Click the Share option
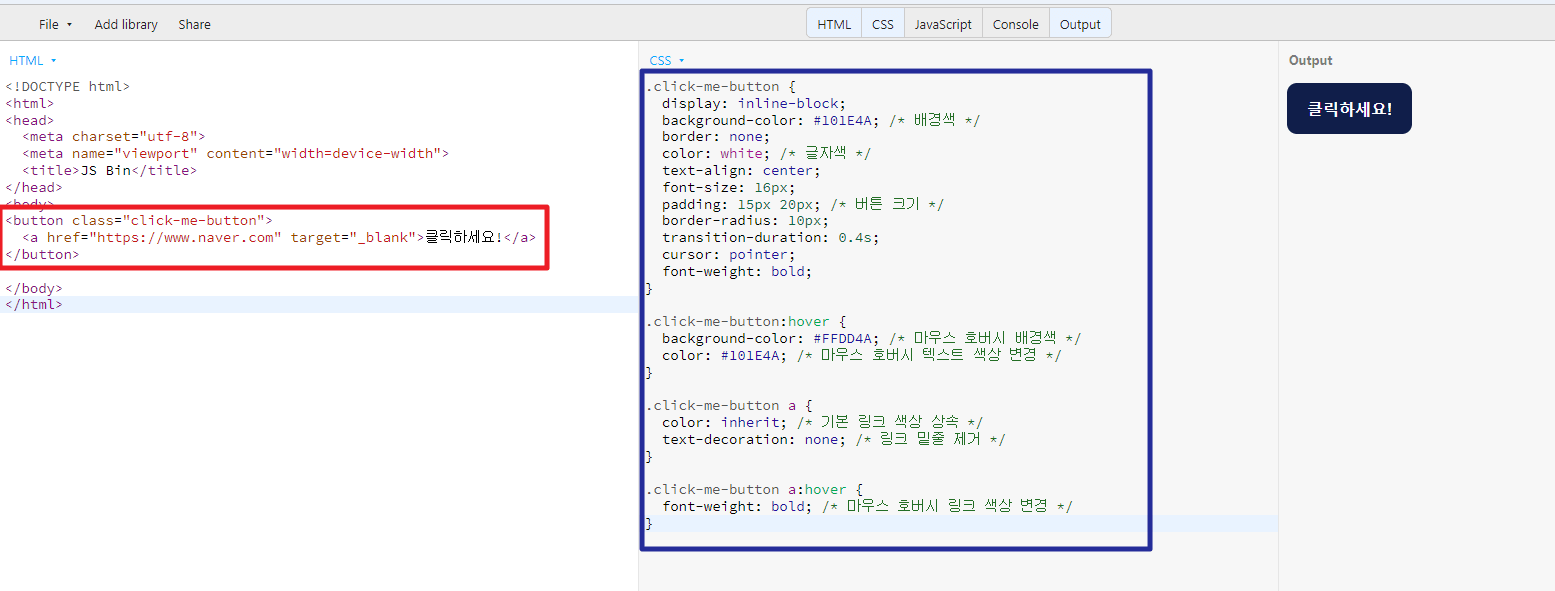This screenshot has width=1555, height=591. [194, 24]
